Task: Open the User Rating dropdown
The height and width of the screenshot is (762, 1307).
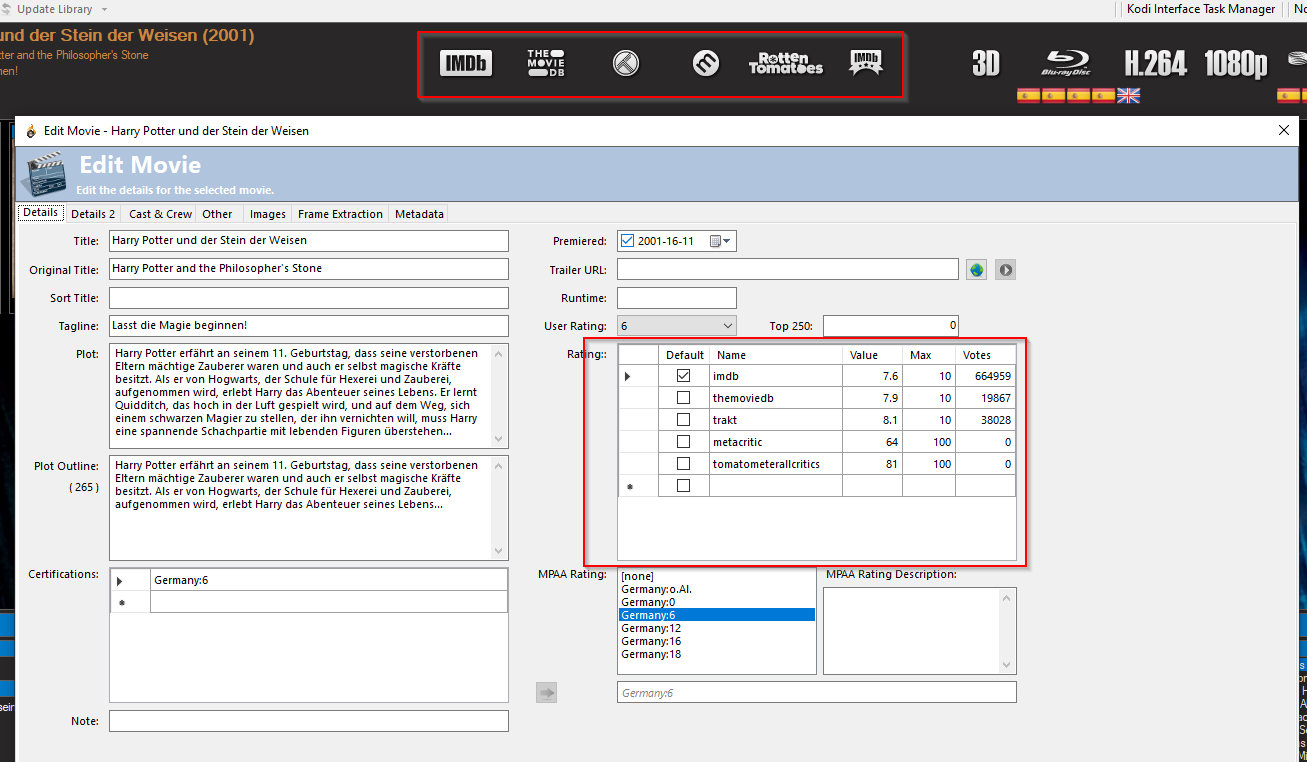Action: 677,326
